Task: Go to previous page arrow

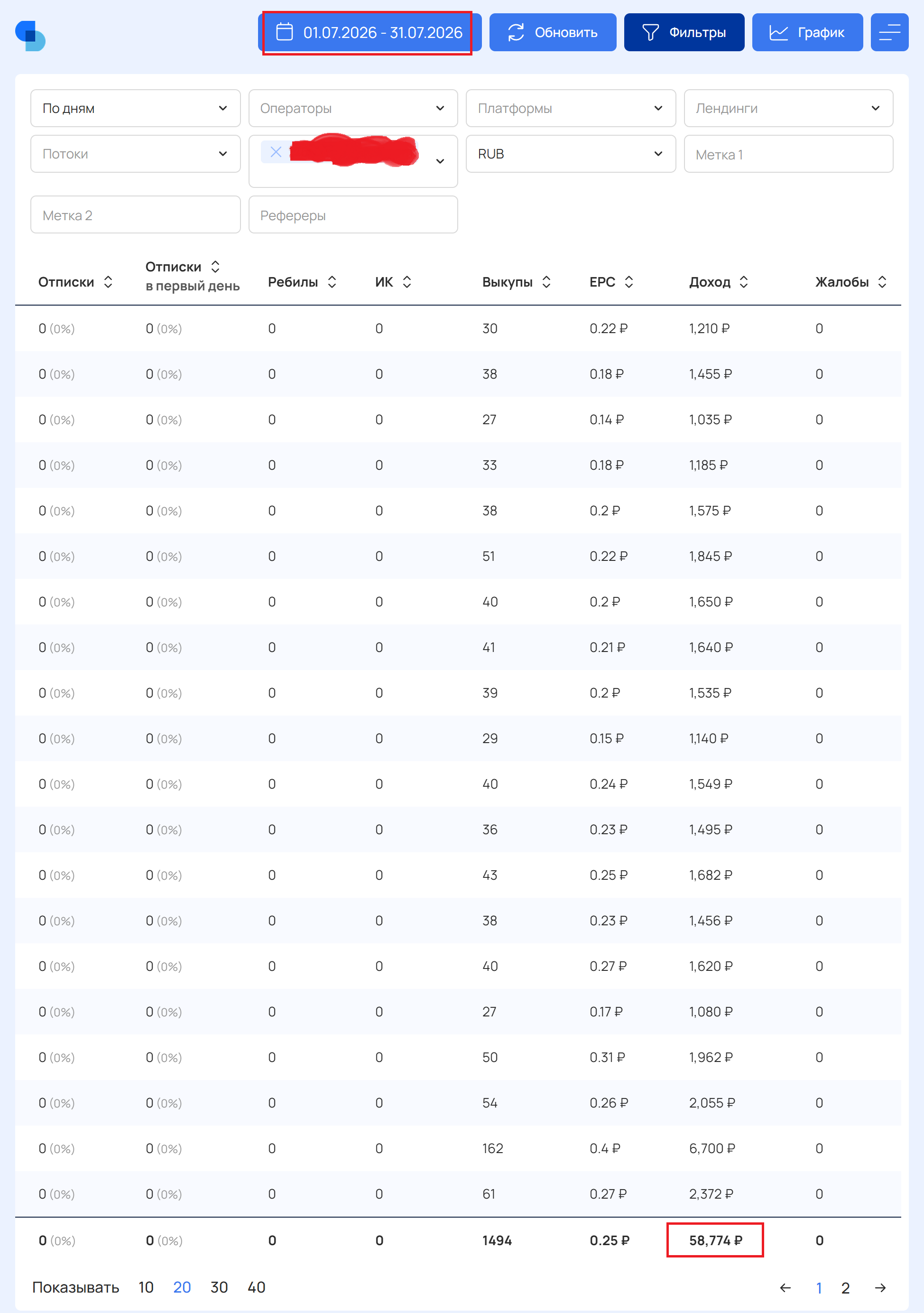Action: (x=785, y=1288)
